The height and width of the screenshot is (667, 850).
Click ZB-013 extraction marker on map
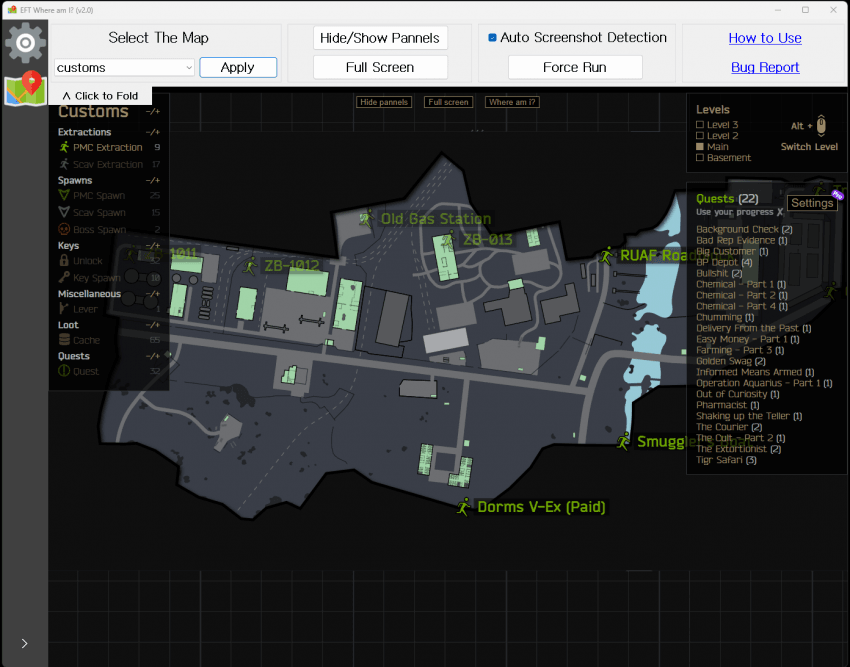click(448, 239)
